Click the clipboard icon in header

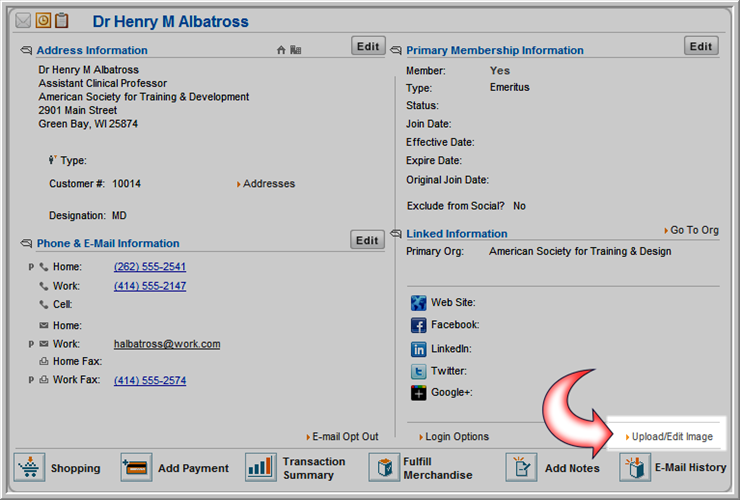point(61,20)
